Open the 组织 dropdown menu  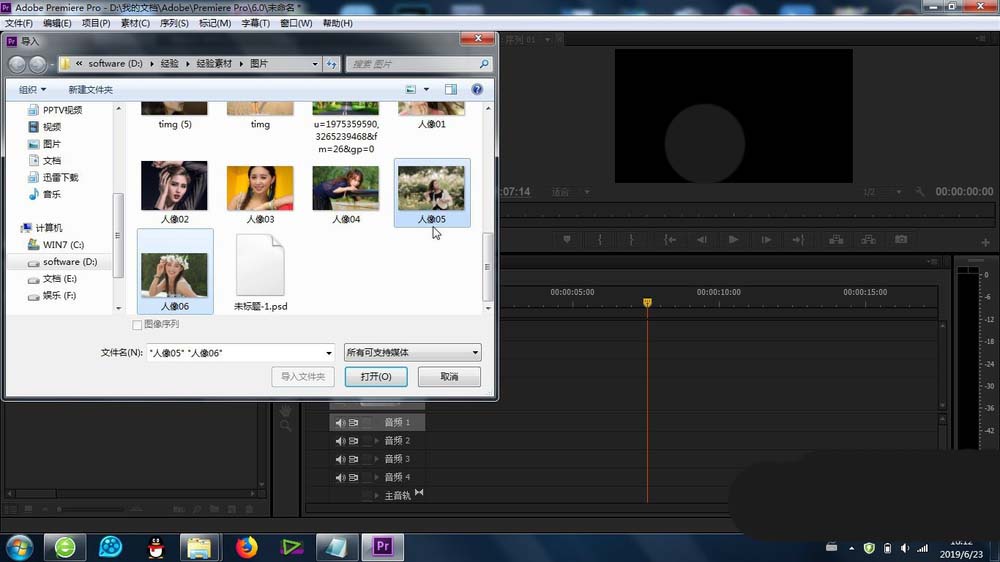point(33,89)
